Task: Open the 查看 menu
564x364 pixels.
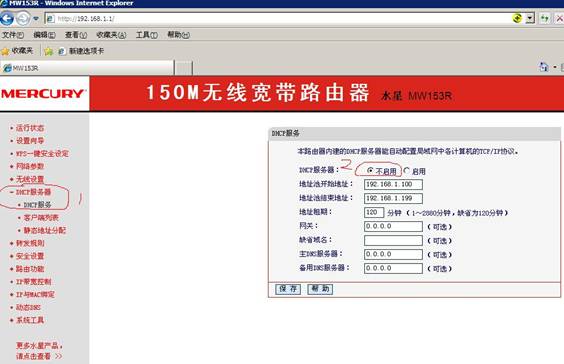Action: [76, 35]
